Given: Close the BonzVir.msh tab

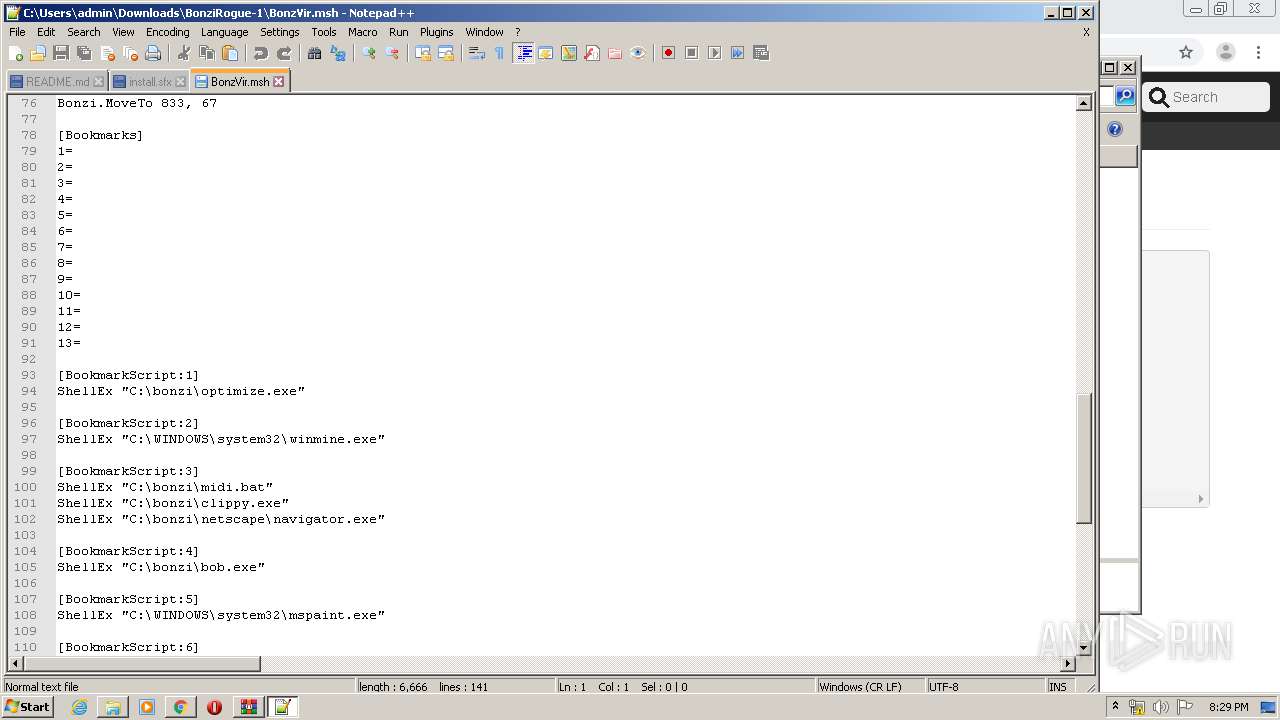Looking at the screenshot, I should tap(279, 82).
